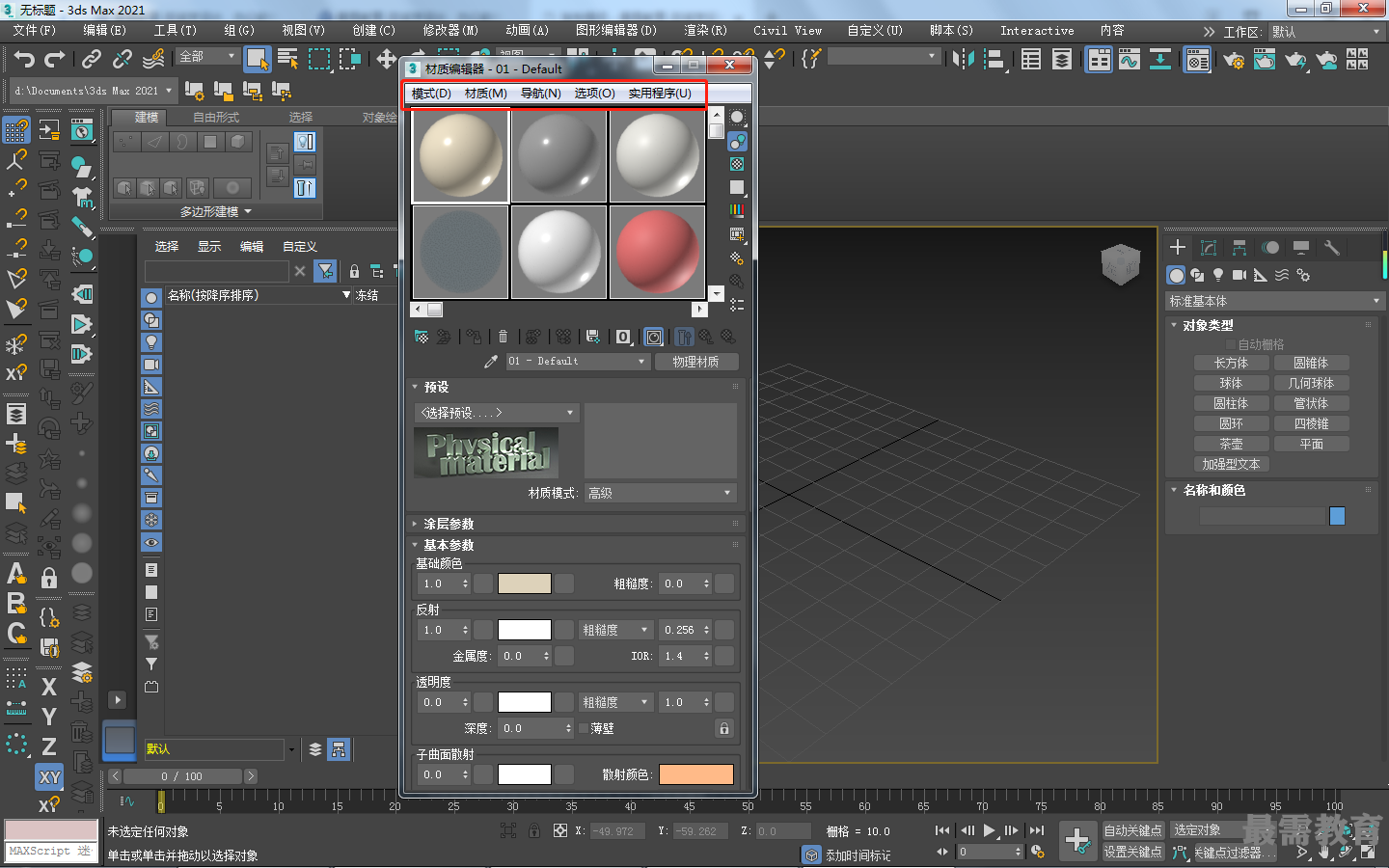Click 物理材质 material type button
The height and width of the screenshot is (868, 1389).
point(695,362)
